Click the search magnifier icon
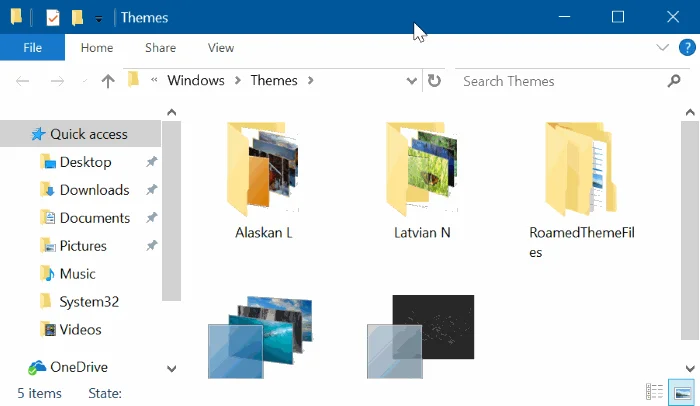Image resolution: width=700 pixels, height=406 pixels. coord(674,81)
